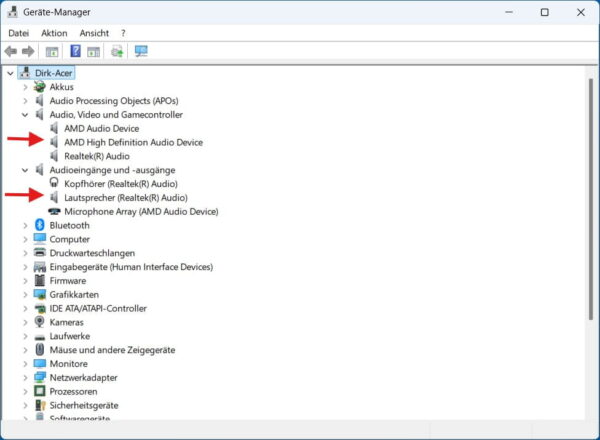Click the Back arrow toolbar icon
This screenshot has width=600, height=440.
point(11,51)
